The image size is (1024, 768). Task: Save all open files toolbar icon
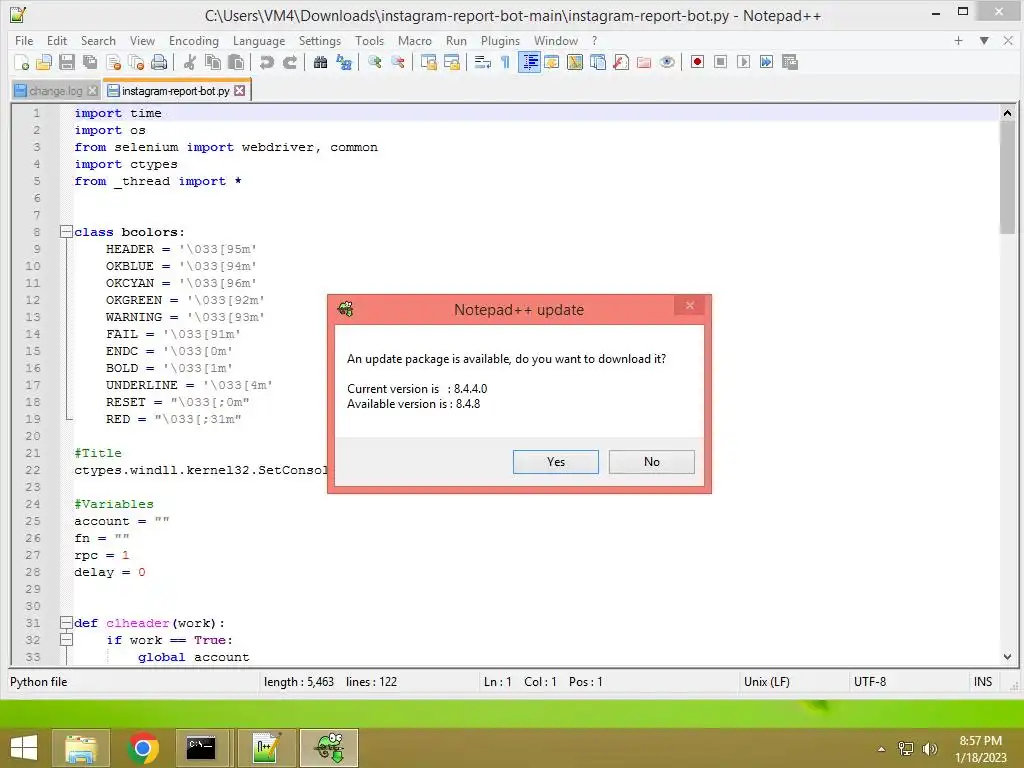90,62
